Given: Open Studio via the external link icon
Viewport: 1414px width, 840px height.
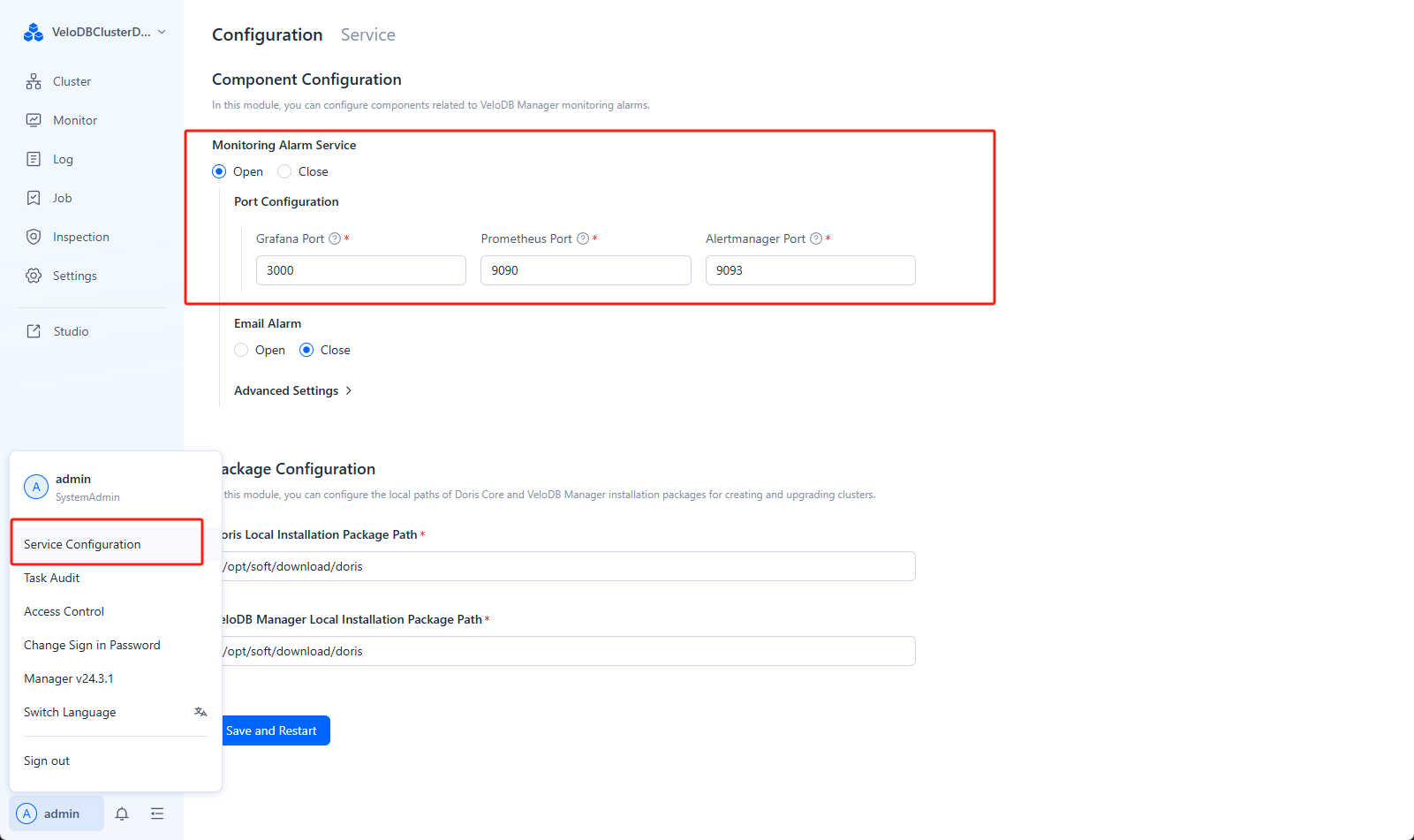Looking at the screenshot, I should coord(34,330).
